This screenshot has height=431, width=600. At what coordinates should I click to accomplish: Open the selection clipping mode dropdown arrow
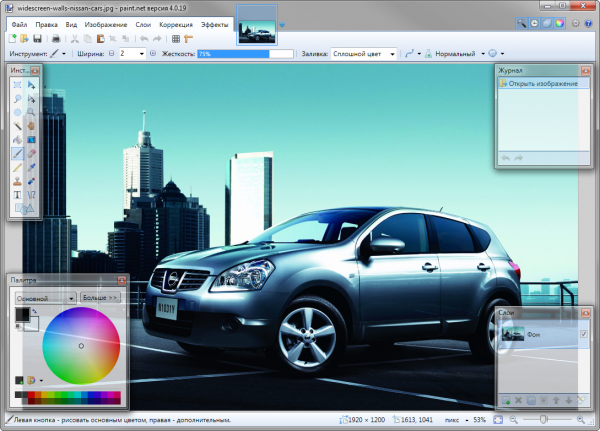[502, 54]
